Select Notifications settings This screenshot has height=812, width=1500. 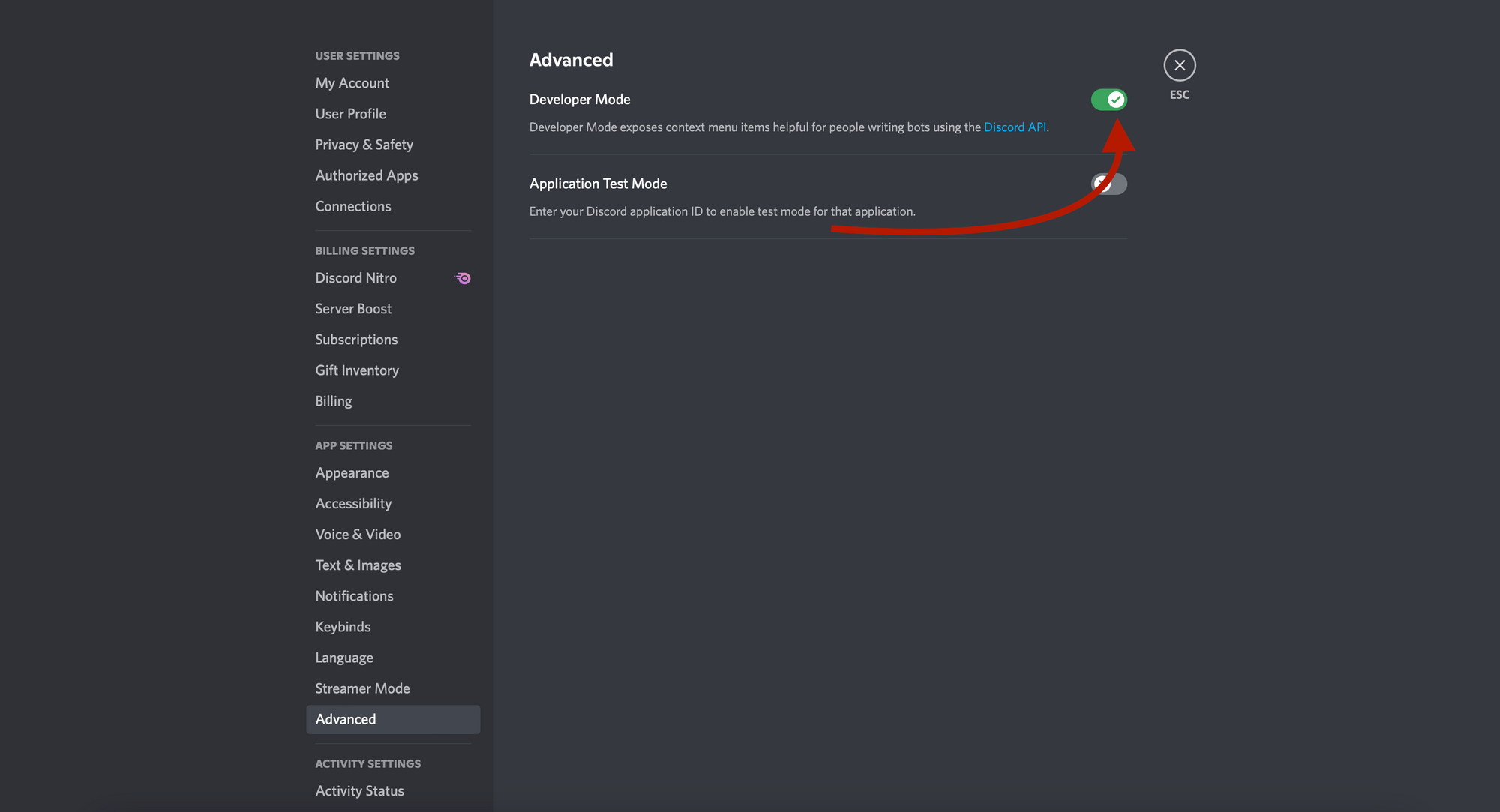[354, 595]
